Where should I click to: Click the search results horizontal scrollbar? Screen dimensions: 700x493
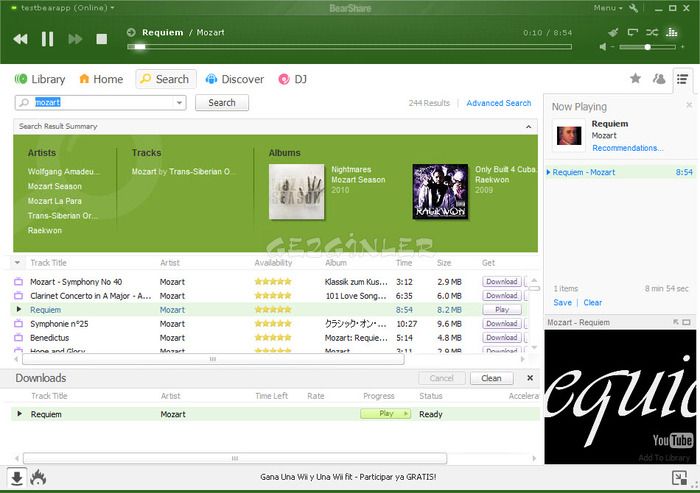click(213, 359)
